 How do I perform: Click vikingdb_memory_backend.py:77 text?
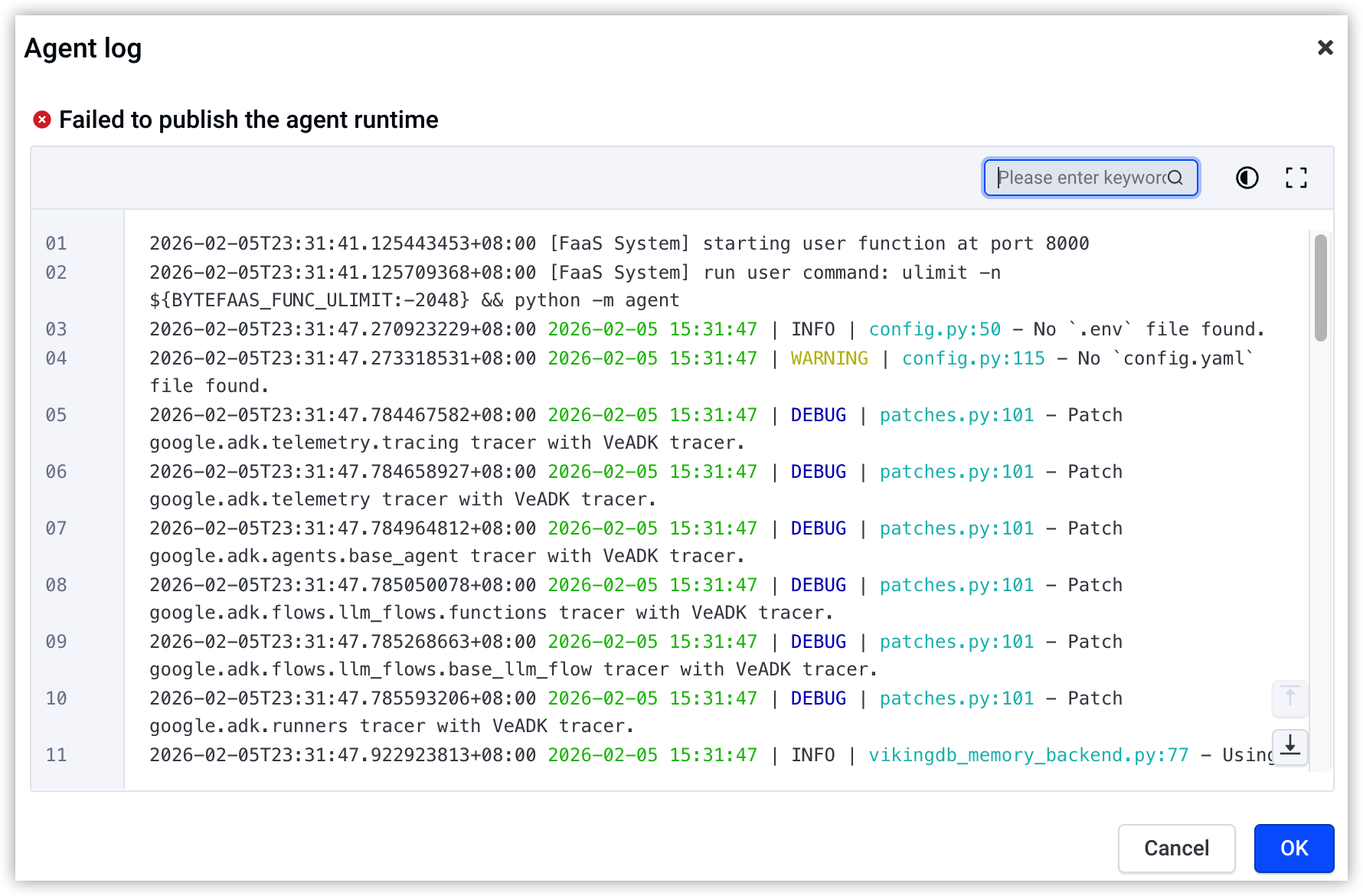click(x=1028, y=755)
